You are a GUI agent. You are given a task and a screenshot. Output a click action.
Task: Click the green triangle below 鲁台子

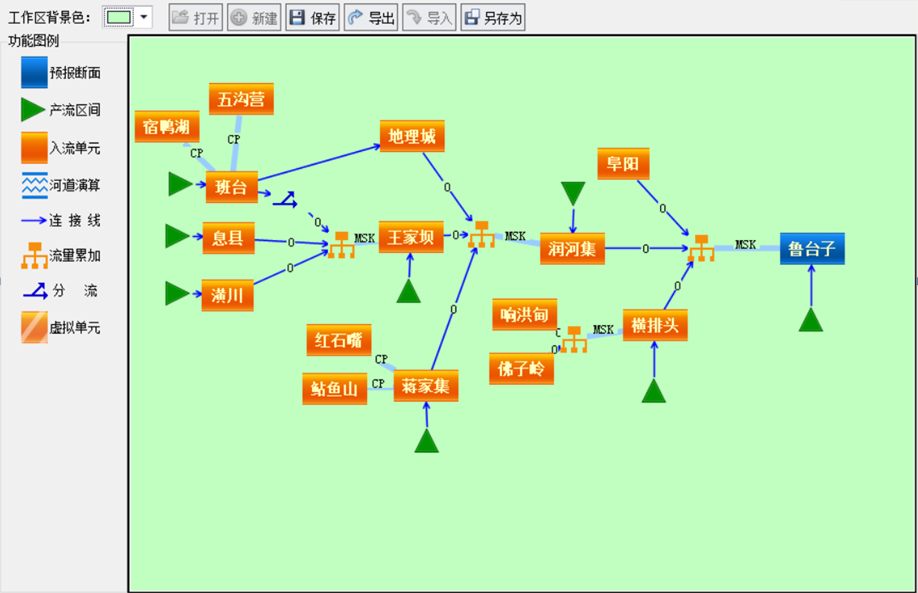[x=811, y=320]
